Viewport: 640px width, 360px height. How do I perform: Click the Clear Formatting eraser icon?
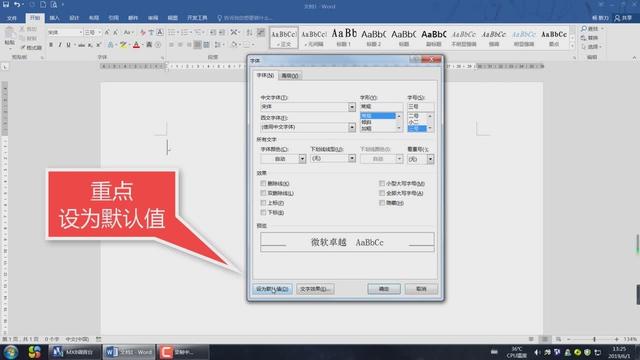coord(142,32)
